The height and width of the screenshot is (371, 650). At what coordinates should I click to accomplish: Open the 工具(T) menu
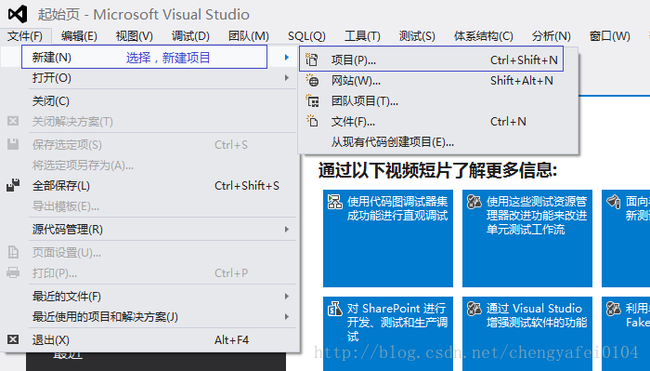tap(362, 36)
